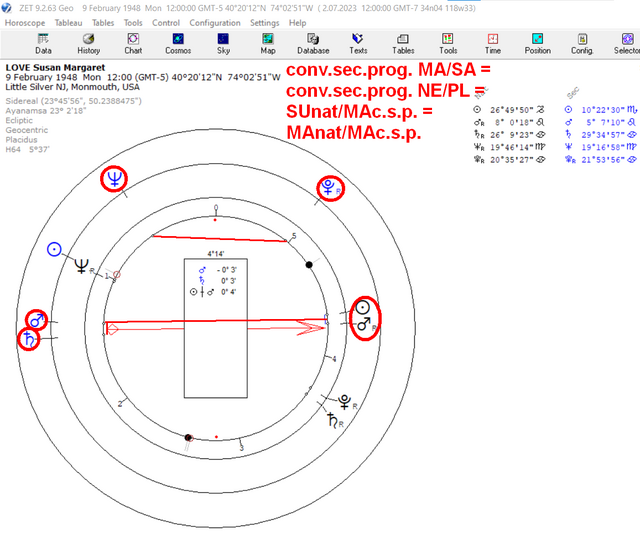Image resolution: width=640 pixels, height=553 pixels.
Task: Open the Tools toolbar icon
Action: pyautogui.click(x=448, y=44)
